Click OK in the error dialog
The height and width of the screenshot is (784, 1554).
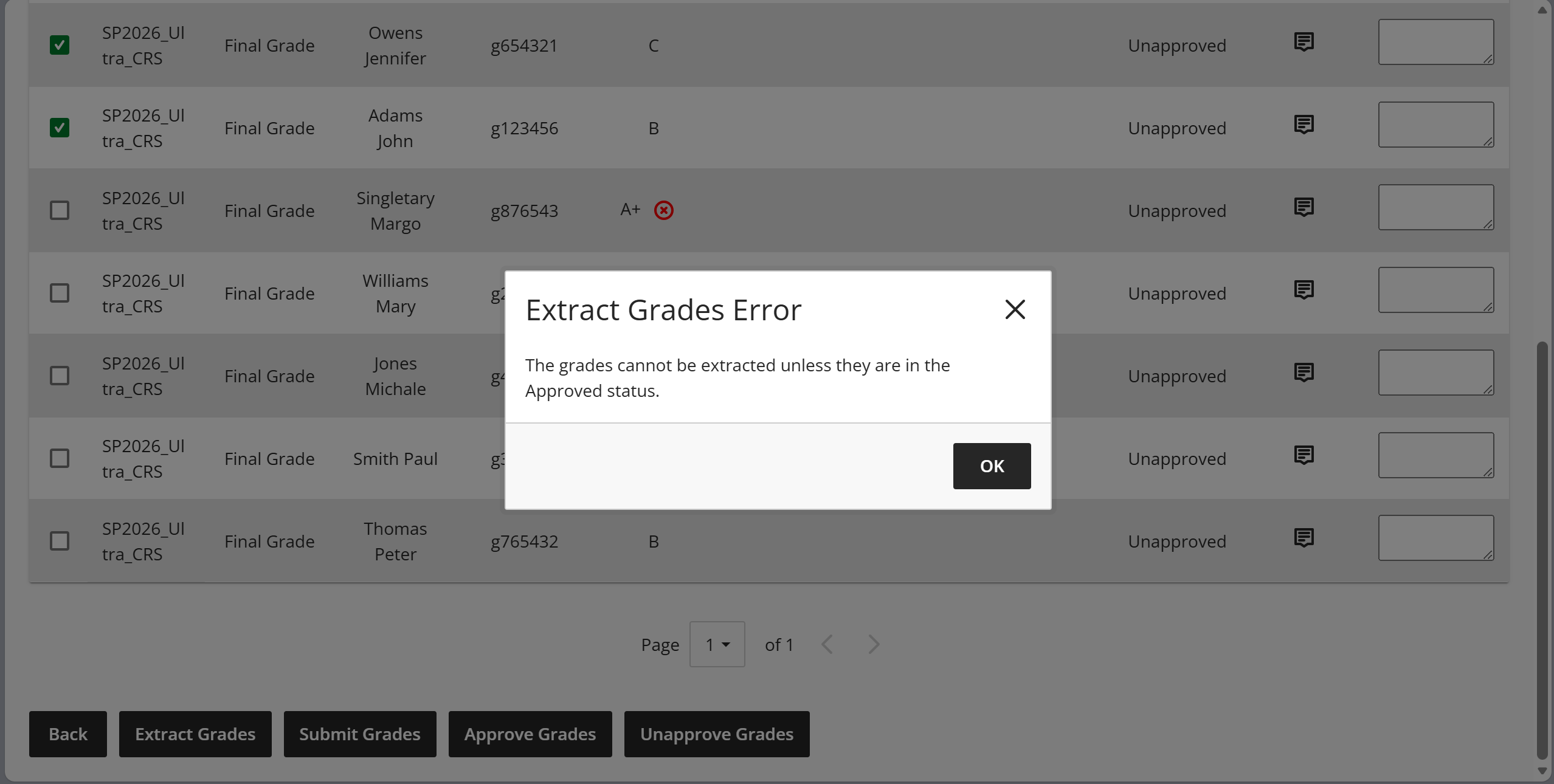[991, 466]
